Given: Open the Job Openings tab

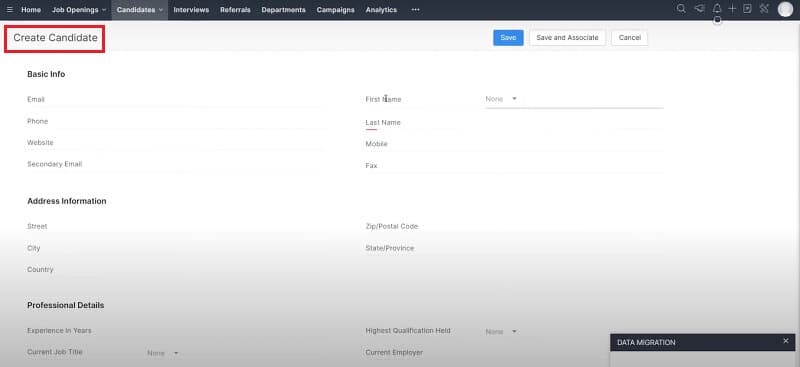Looking at the screenshot, I should click(75, 10).
